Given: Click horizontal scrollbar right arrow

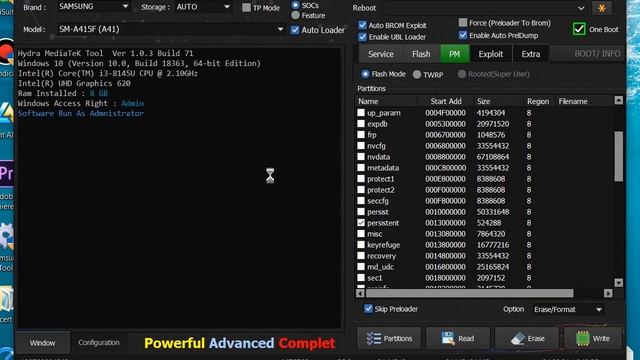Looking at the screenshot, I should click(x=608, y=293).
